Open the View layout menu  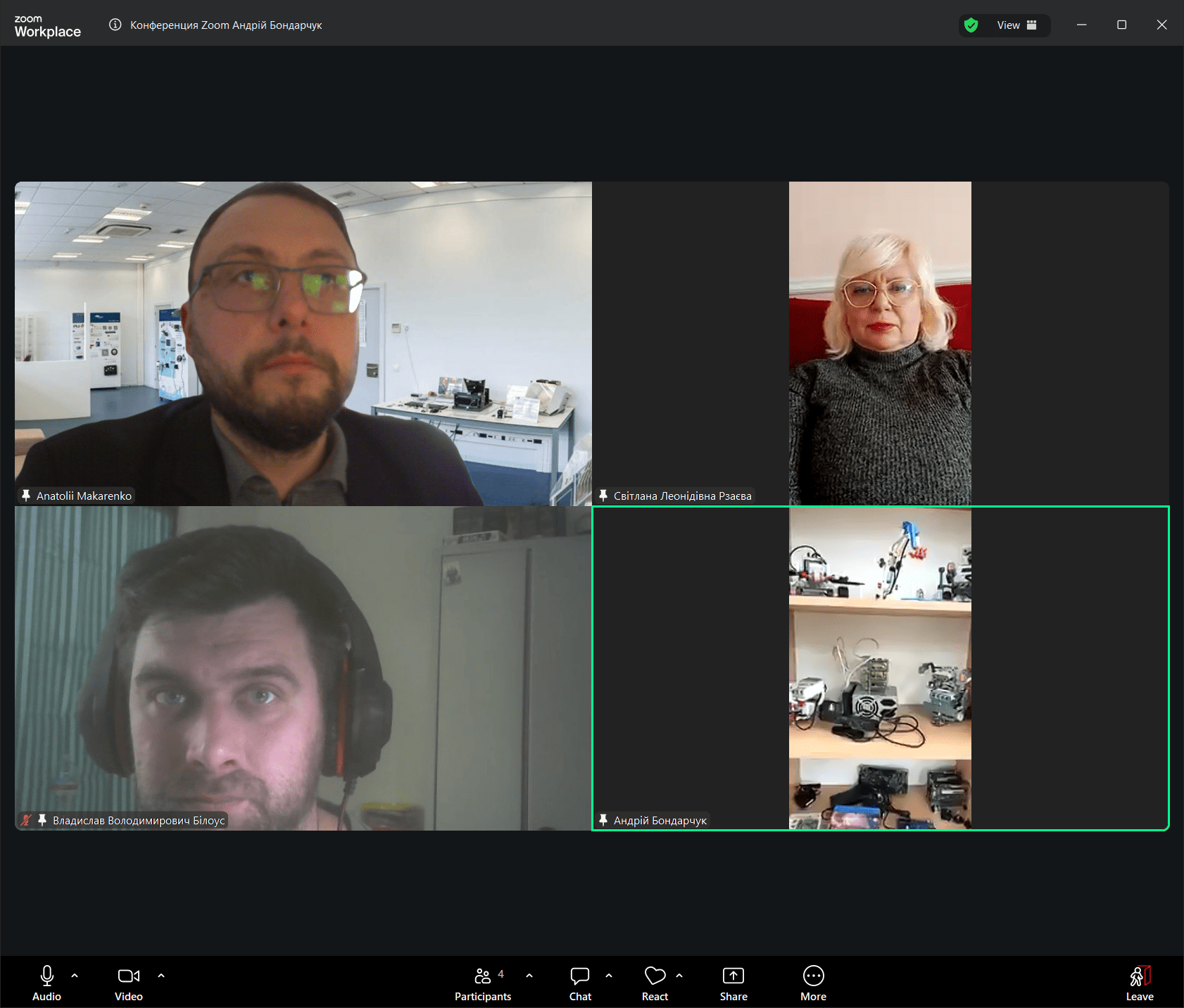coord(1016,25)
